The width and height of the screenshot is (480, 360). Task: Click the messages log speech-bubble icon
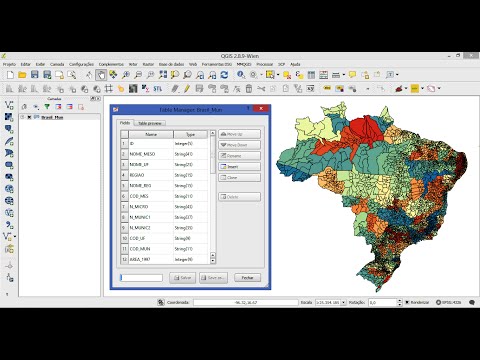(472, 302)
